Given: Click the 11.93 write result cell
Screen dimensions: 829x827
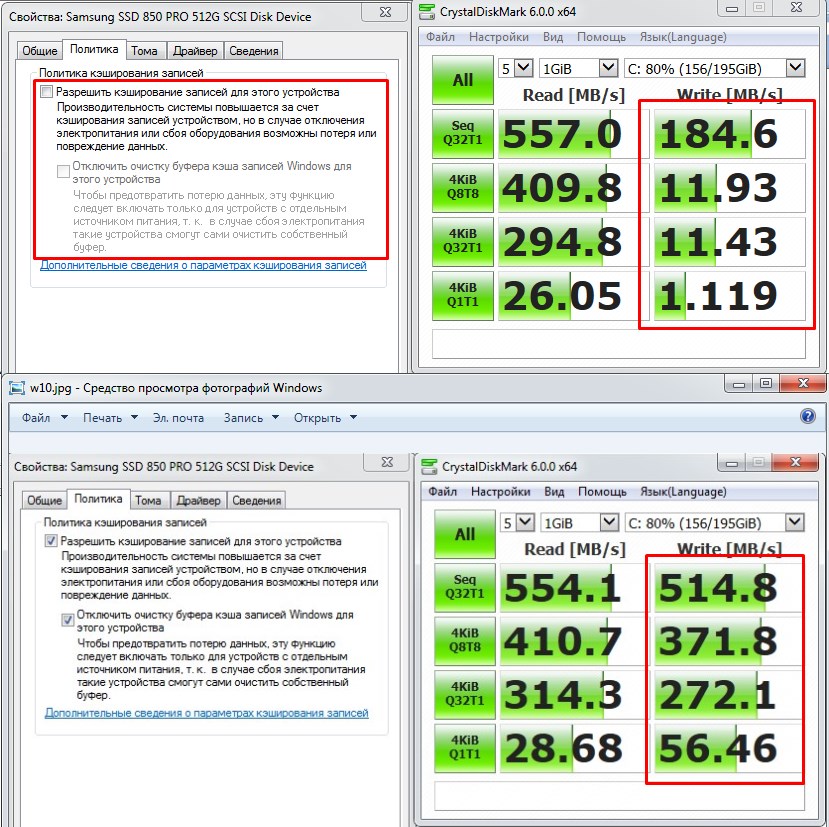Looking at the screenshot, I should click(x=730, y=187).
